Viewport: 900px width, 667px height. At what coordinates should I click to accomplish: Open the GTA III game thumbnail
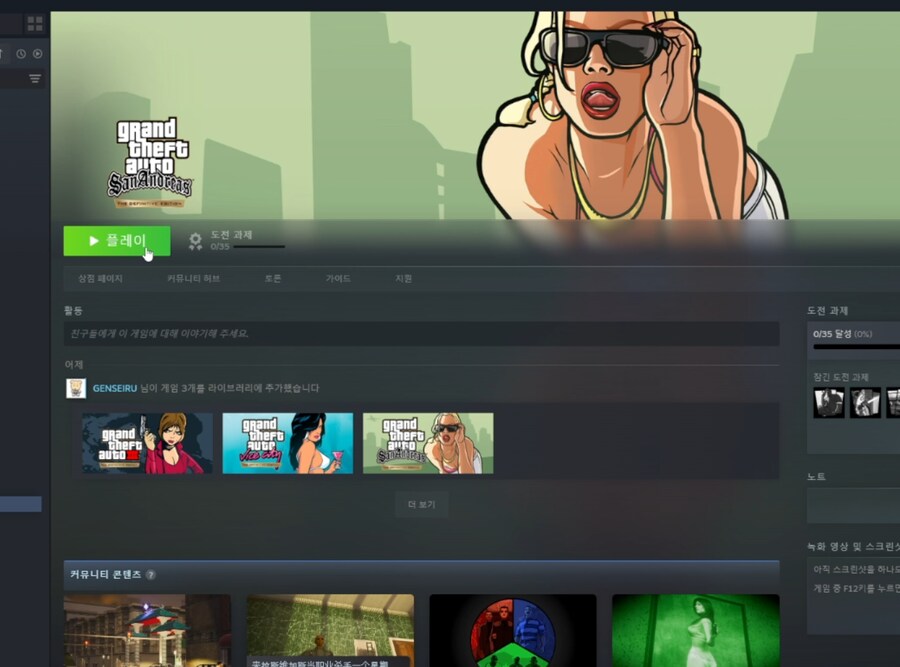pyautogui.click(x=147, y=443)
